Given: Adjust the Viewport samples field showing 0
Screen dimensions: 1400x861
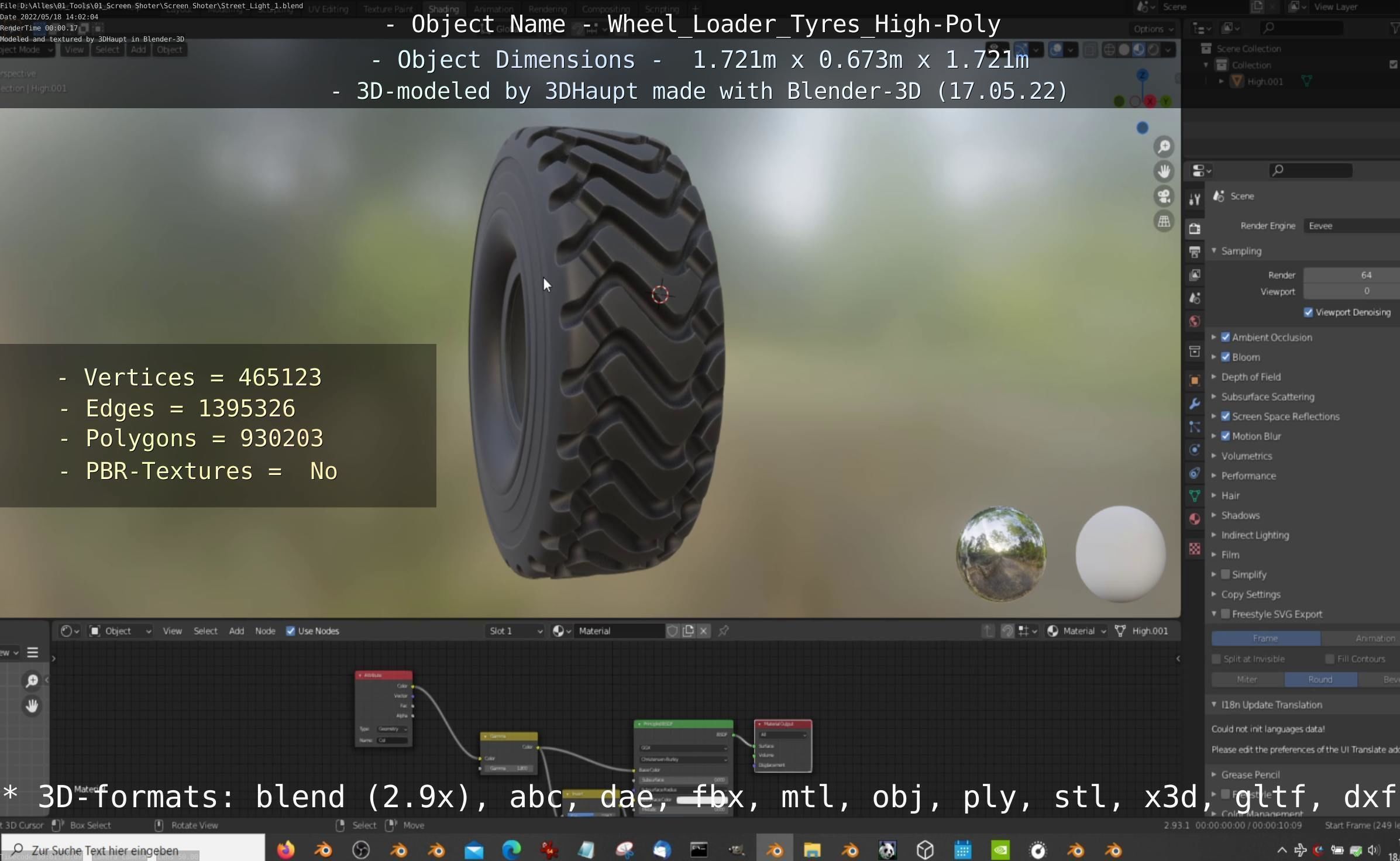Looking at the screenshot, I should [1351, 291].
